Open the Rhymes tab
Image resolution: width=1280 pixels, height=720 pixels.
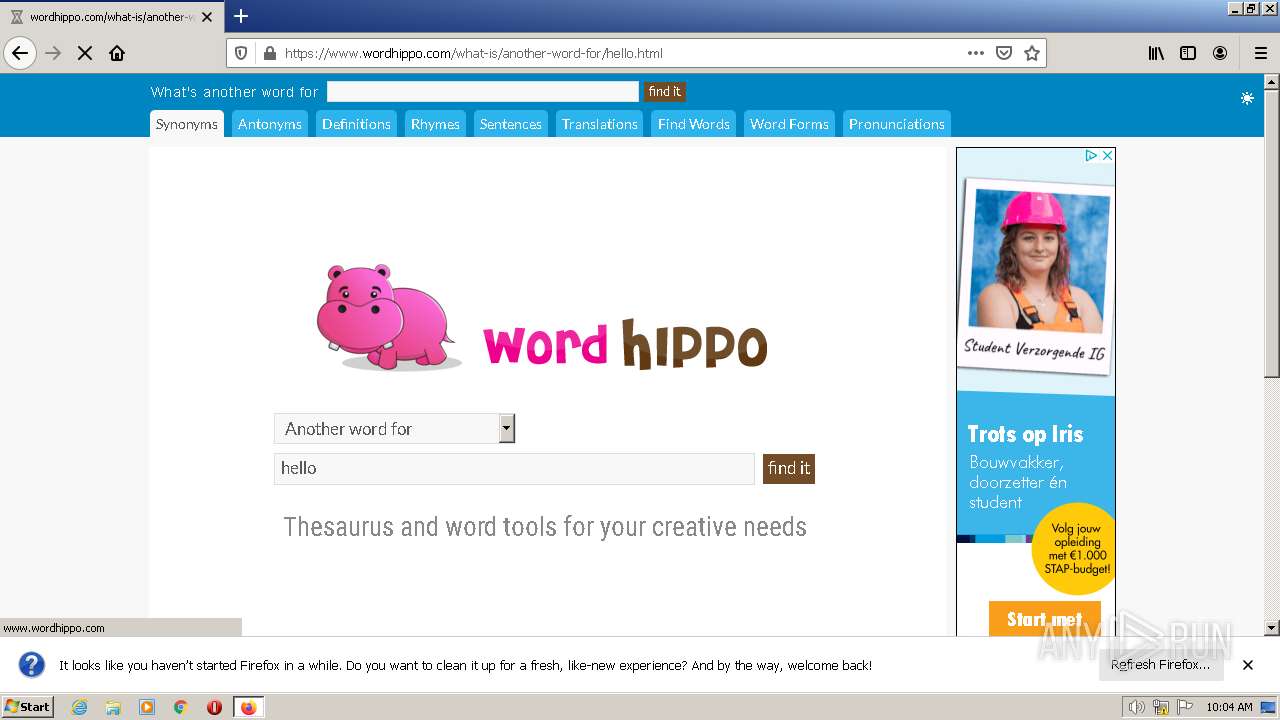(435, 124)
